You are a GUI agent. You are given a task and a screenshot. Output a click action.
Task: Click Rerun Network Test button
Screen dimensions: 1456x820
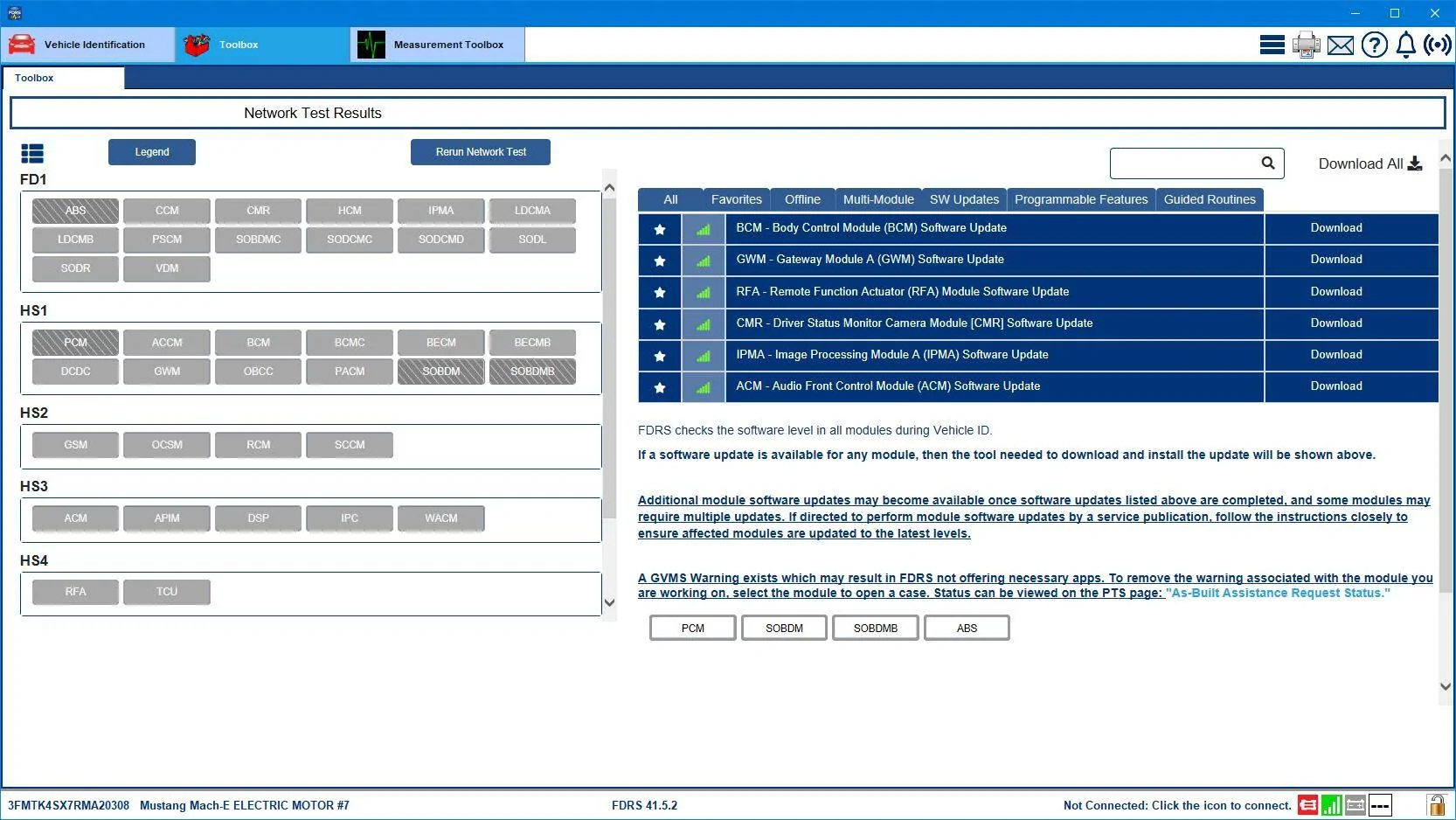(481, 152)
